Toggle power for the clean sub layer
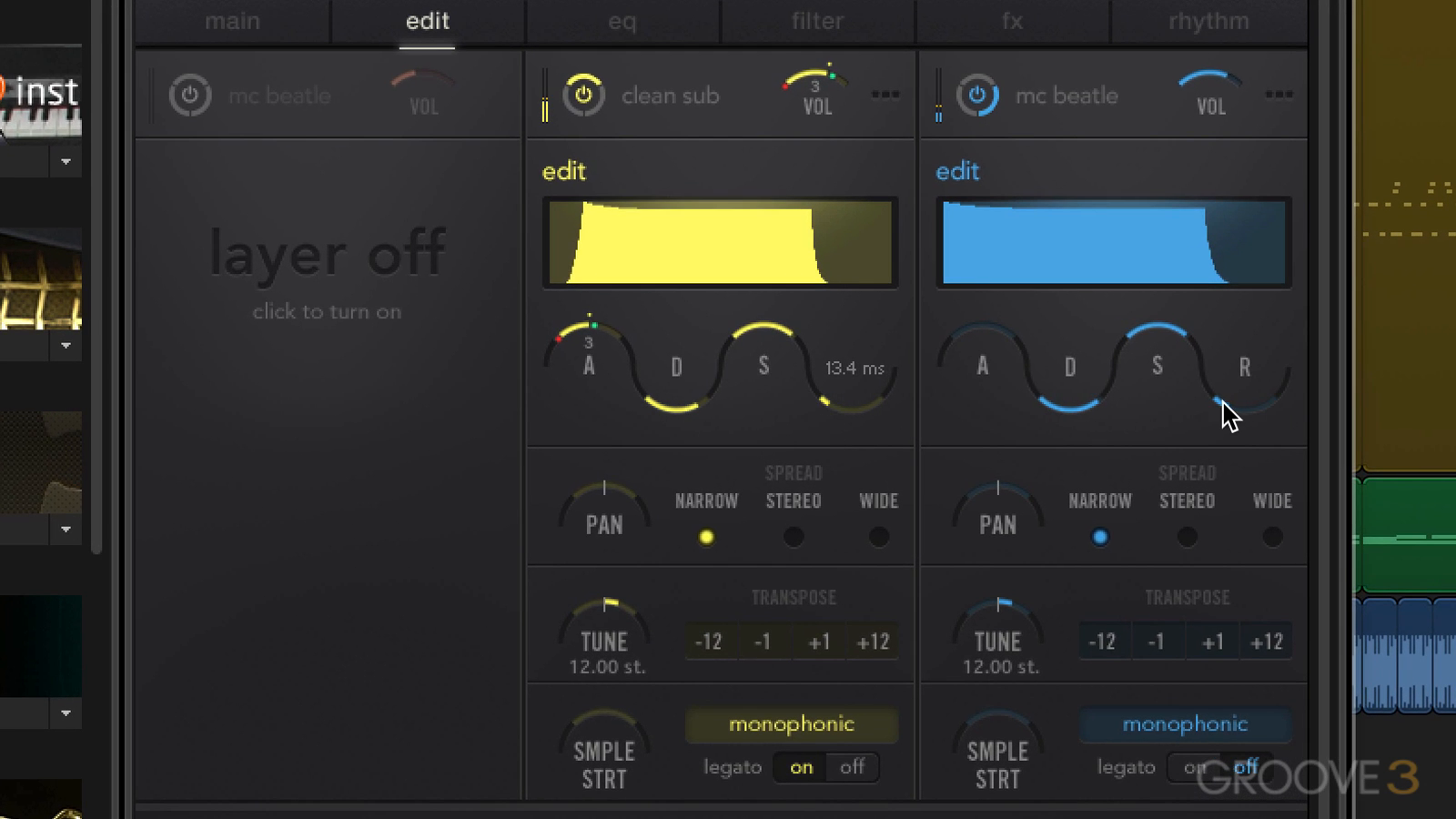The width and height of the screenshot is (1456, 819). point(583,95)
